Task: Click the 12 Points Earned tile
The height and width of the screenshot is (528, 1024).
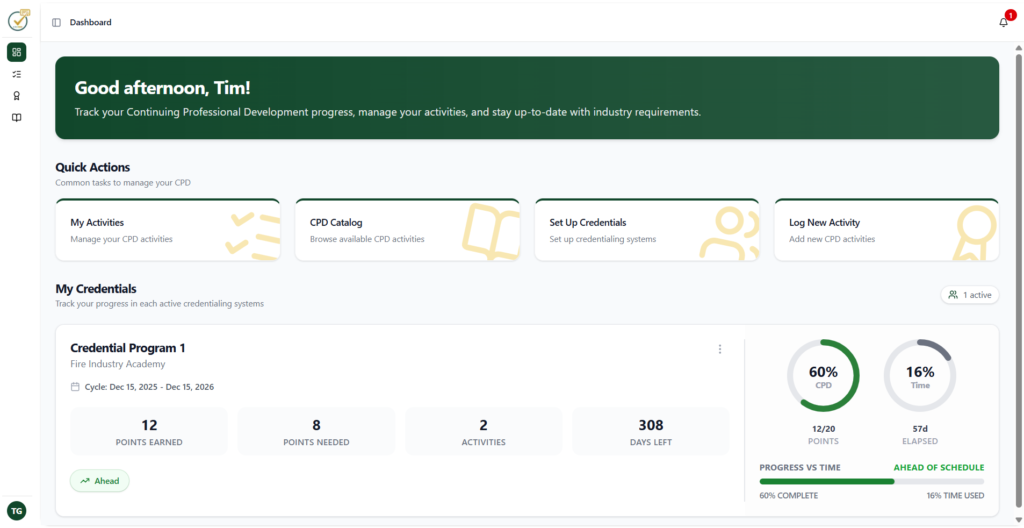Action: [149, 431]
